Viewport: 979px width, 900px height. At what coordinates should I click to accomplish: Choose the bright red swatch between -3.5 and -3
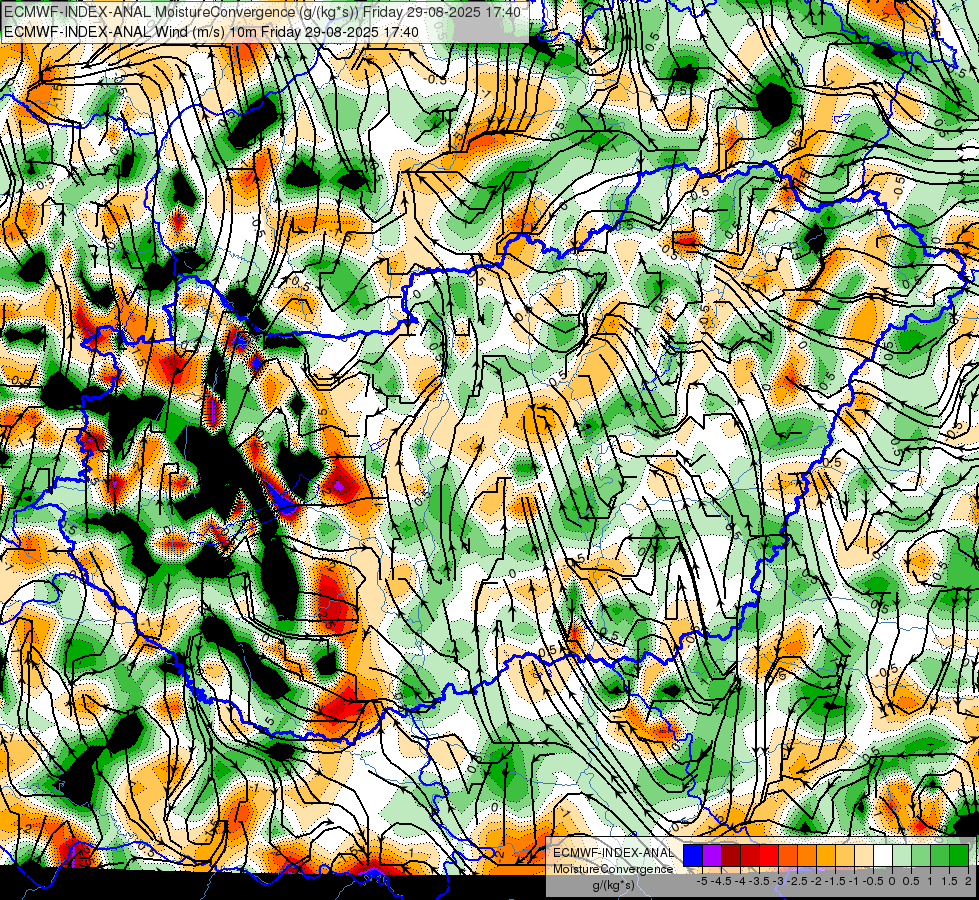769,856
